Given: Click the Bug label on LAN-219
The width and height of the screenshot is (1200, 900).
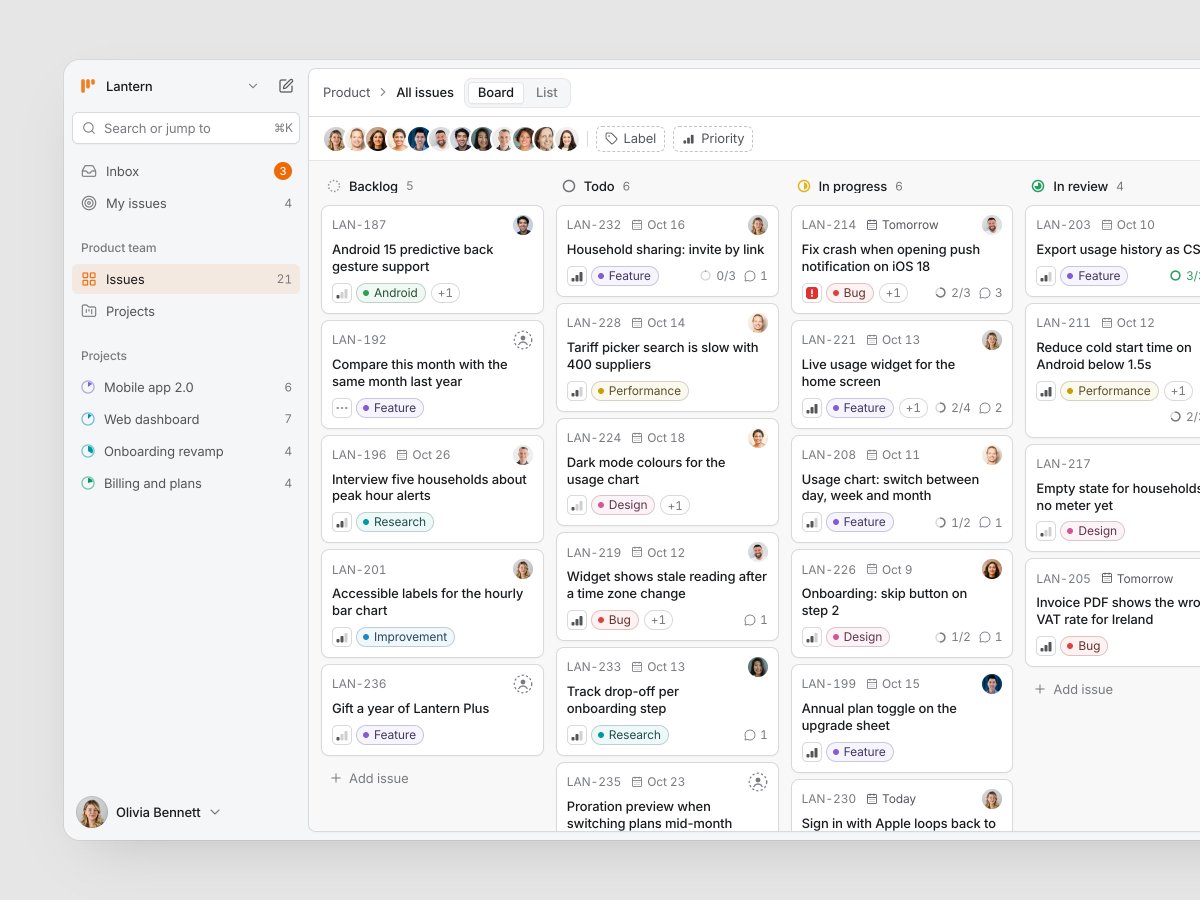Looking at the screenshot, I should point(615,620).
